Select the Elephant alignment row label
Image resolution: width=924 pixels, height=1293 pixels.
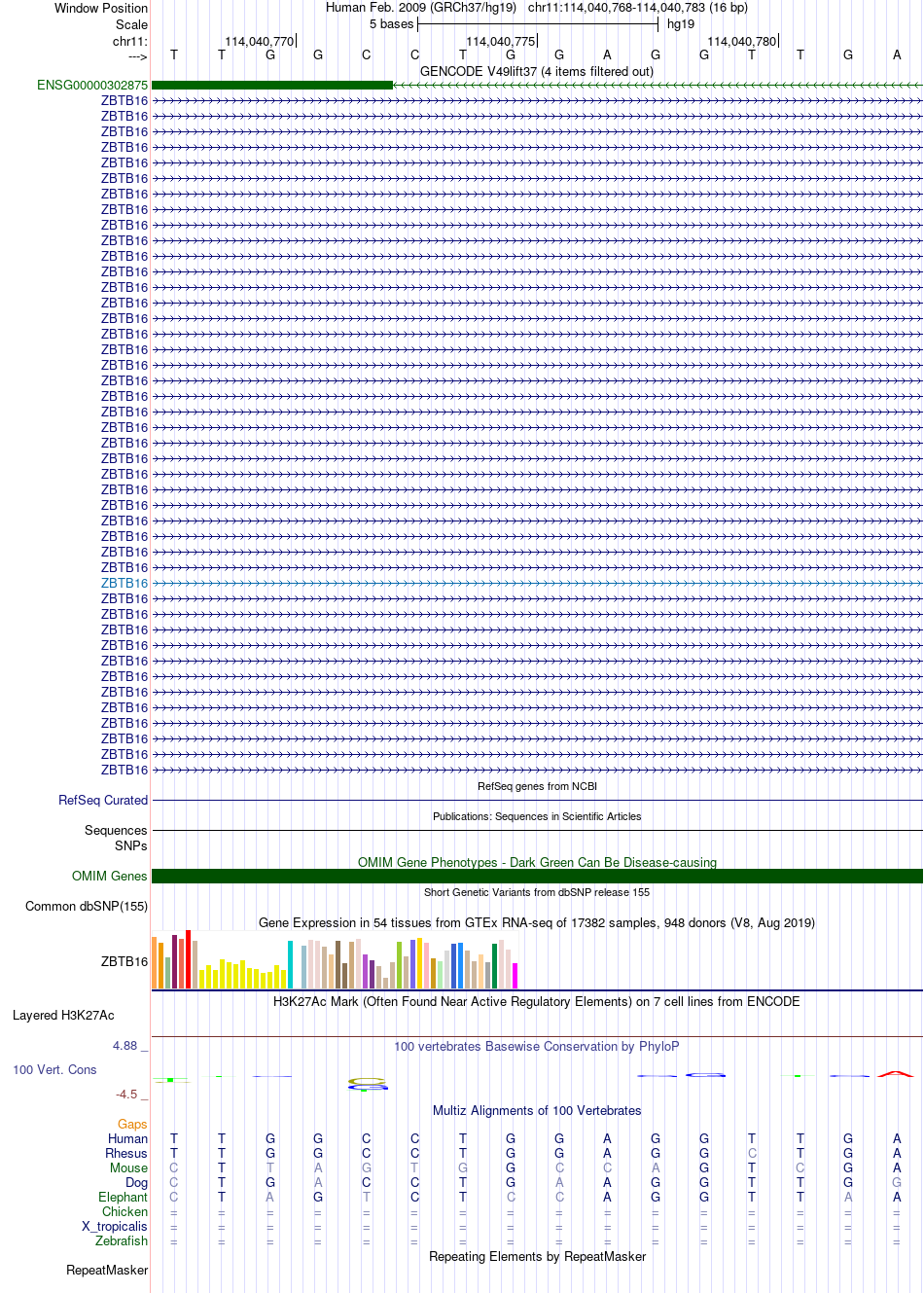coord(124,1198)
